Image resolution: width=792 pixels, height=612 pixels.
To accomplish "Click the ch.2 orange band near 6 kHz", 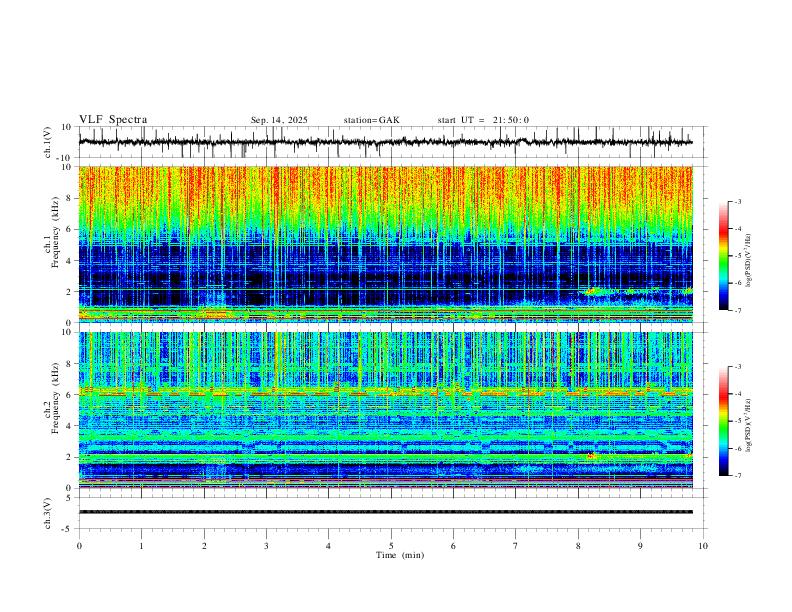I will 385,392.
